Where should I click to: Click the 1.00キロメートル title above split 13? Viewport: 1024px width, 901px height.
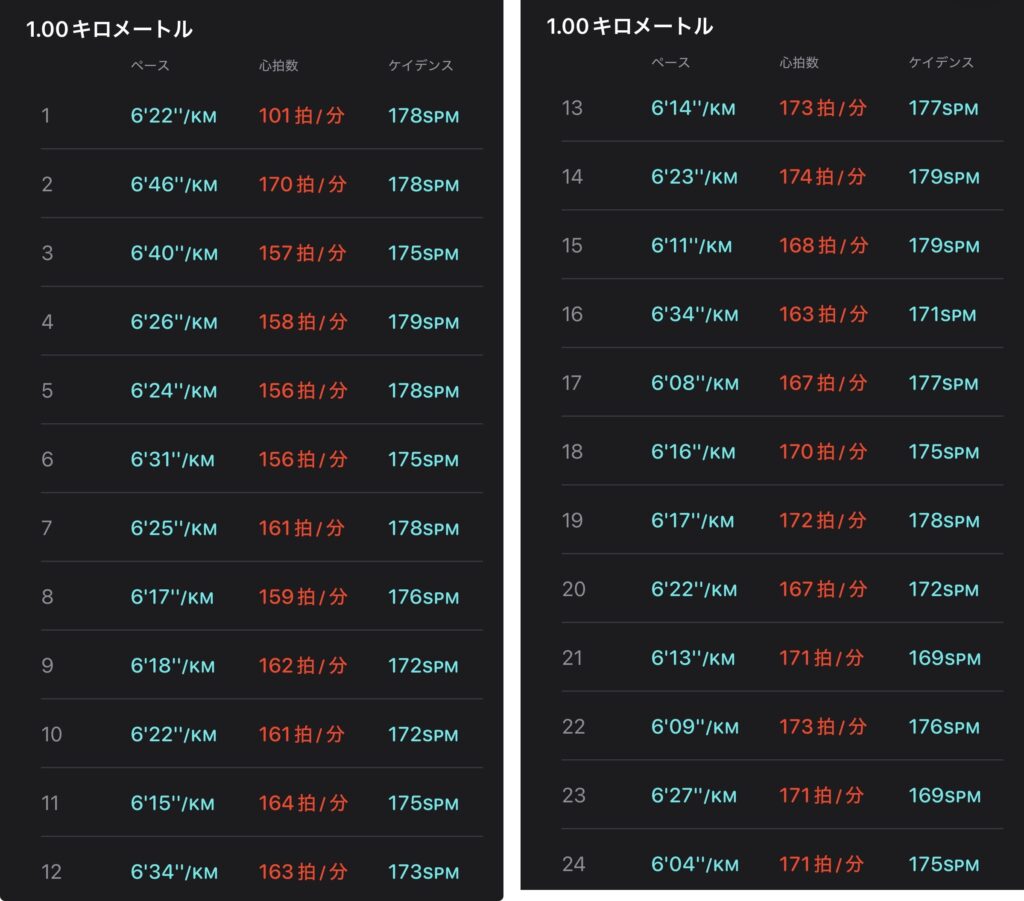pyautogui.click(x=630, y=26)
